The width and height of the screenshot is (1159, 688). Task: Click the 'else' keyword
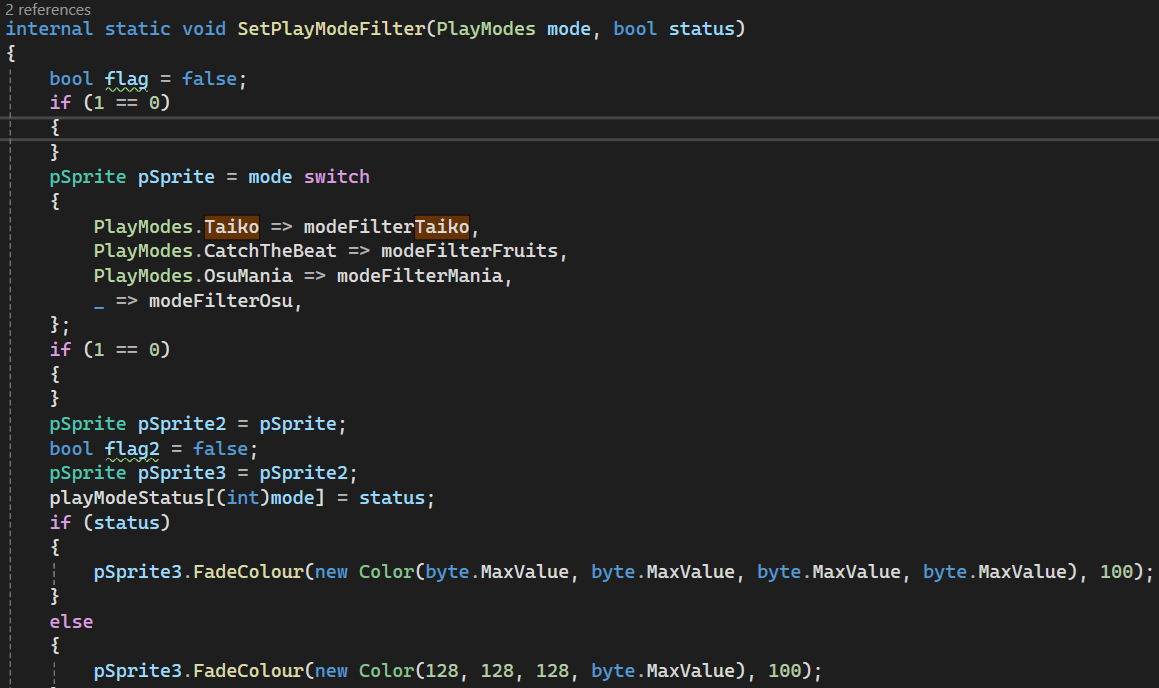[x=71, y=621]
